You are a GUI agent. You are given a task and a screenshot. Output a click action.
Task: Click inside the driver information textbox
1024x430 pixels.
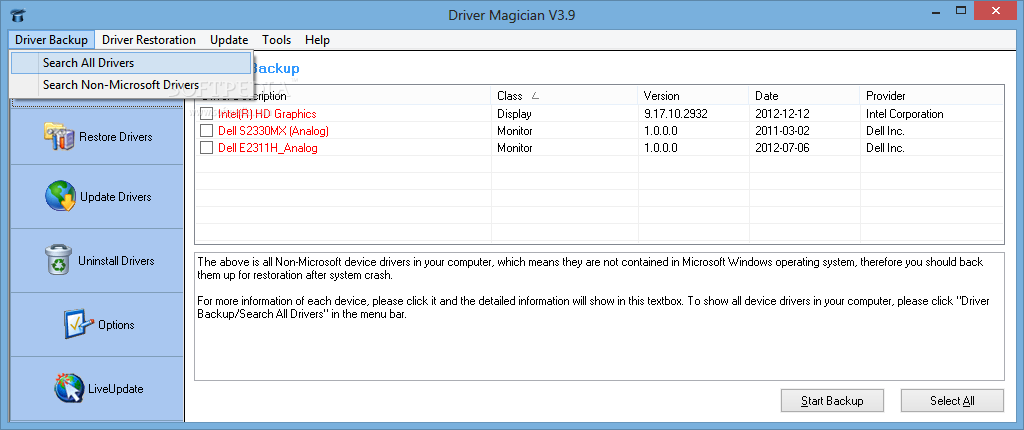tap(599, 316)
